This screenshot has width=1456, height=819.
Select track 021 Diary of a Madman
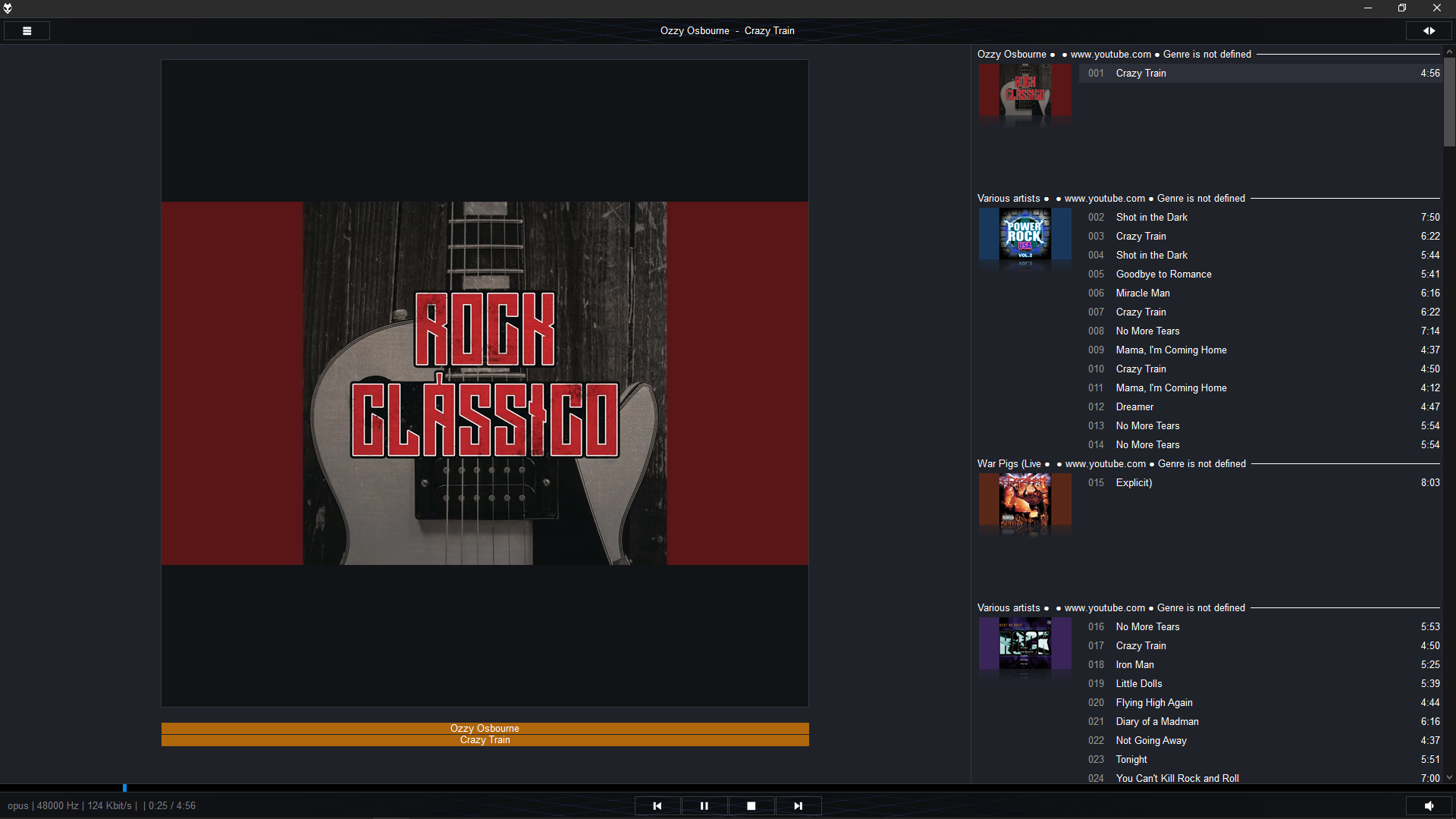tap(1156, 722)
